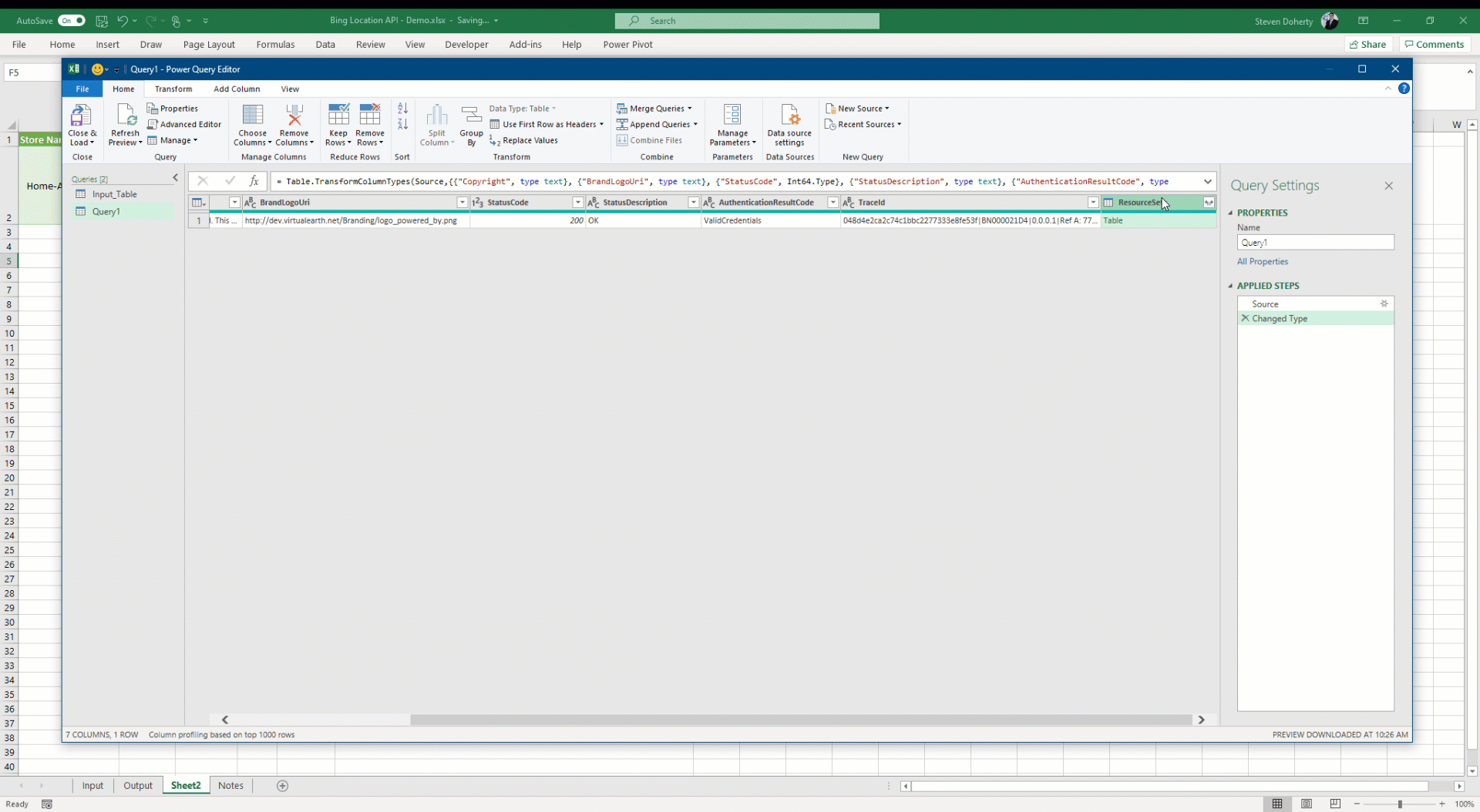Sort ascending with A-Z icon
1480x812 pixels.
[402, 109]
